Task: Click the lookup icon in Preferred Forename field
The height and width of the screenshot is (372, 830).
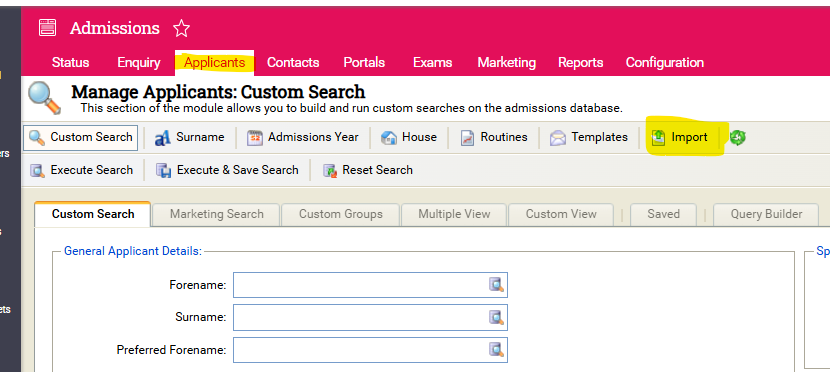Action: coord(496,350)
